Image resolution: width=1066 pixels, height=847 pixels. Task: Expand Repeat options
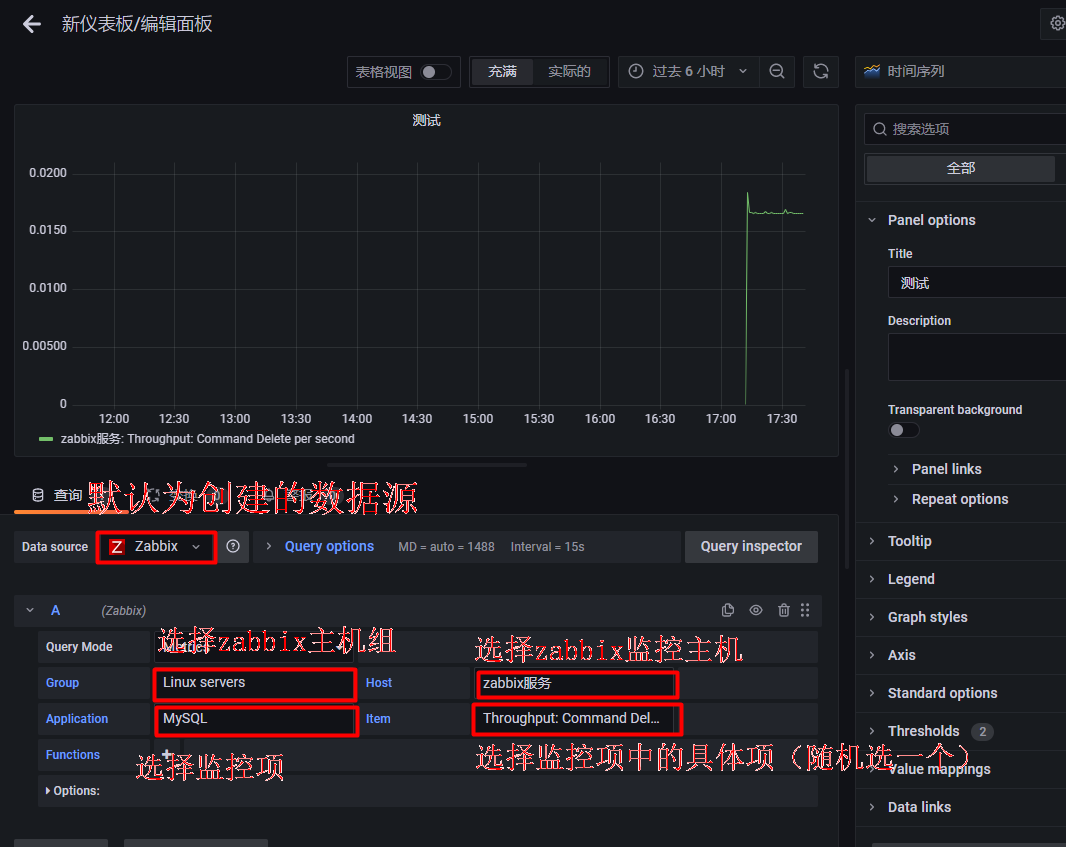959,499
